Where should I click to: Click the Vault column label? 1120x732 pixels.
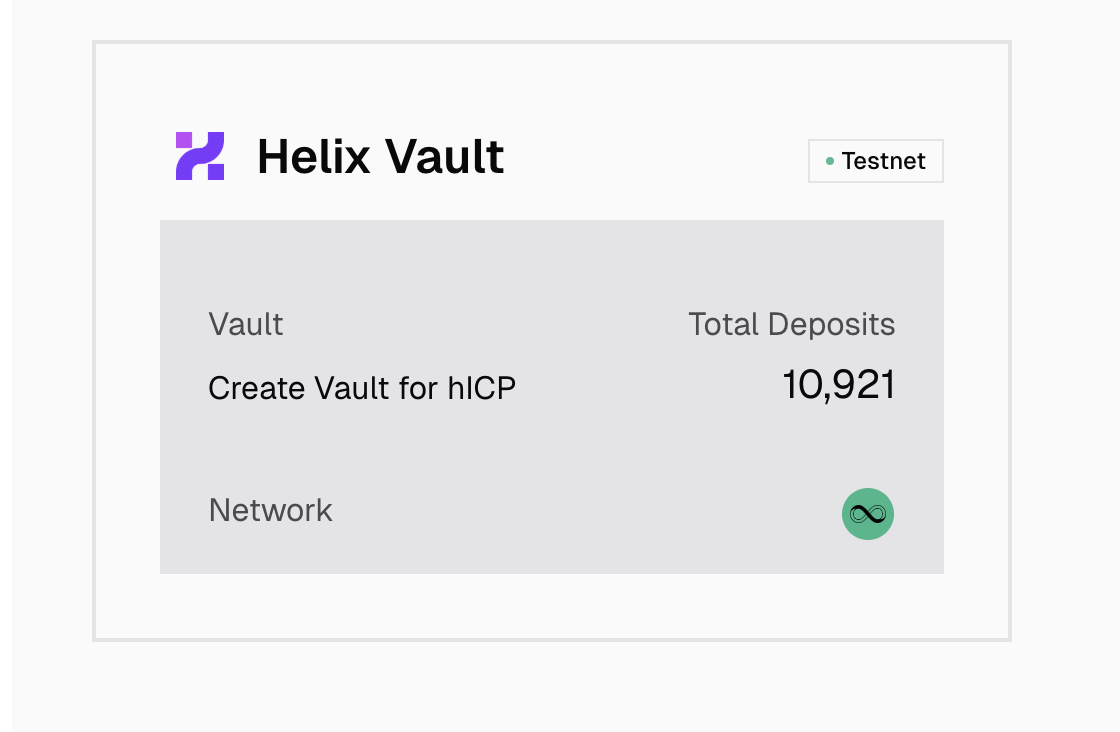[x=246, y=324]
